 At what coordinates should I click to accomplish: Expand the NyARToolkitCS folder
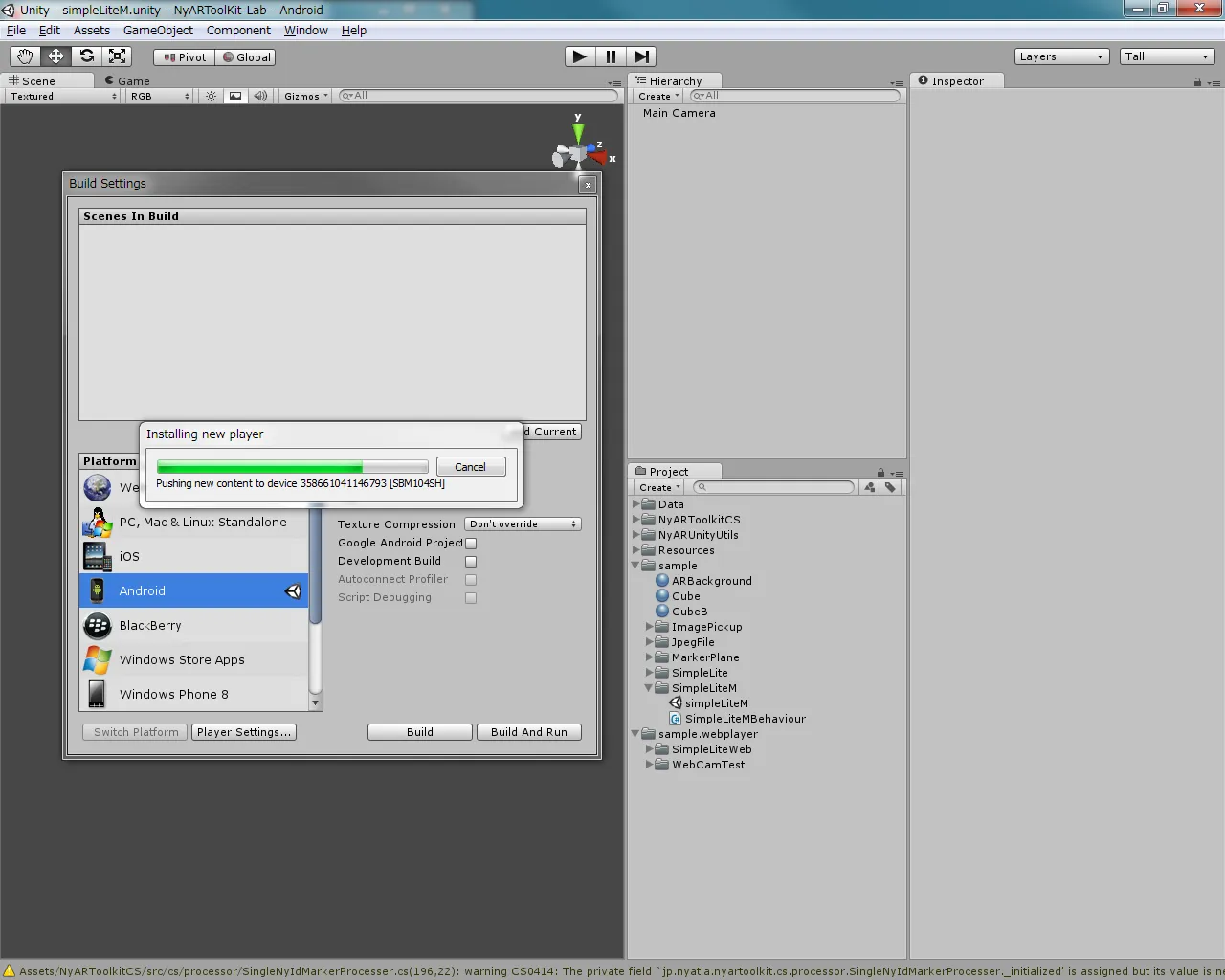[x=636, y=520]
